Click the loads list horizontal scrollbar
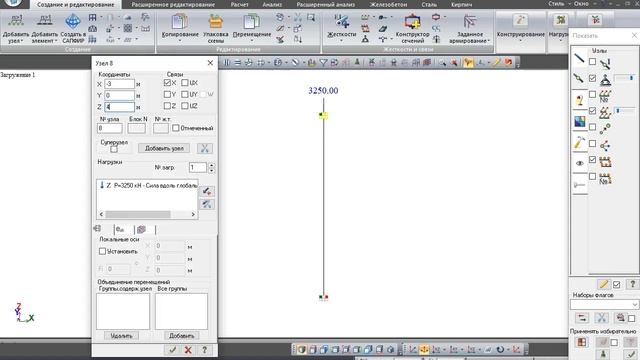The height and width of the screenshot is (360, 640). point(147,214)
